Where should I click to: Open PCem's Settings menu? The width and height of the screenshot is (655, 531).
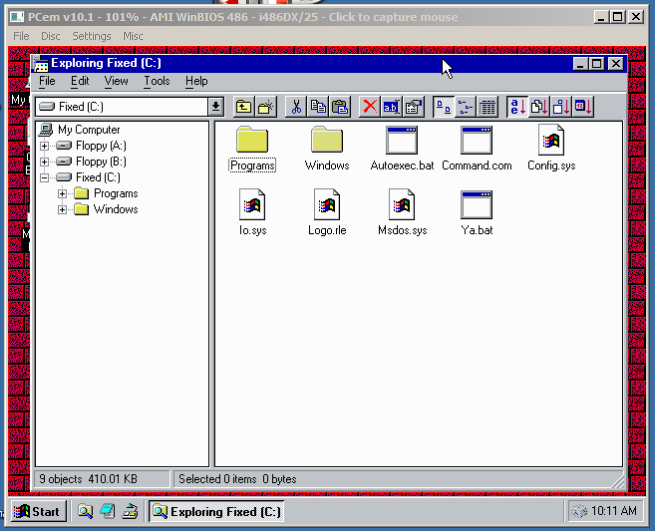pos(92,36)
